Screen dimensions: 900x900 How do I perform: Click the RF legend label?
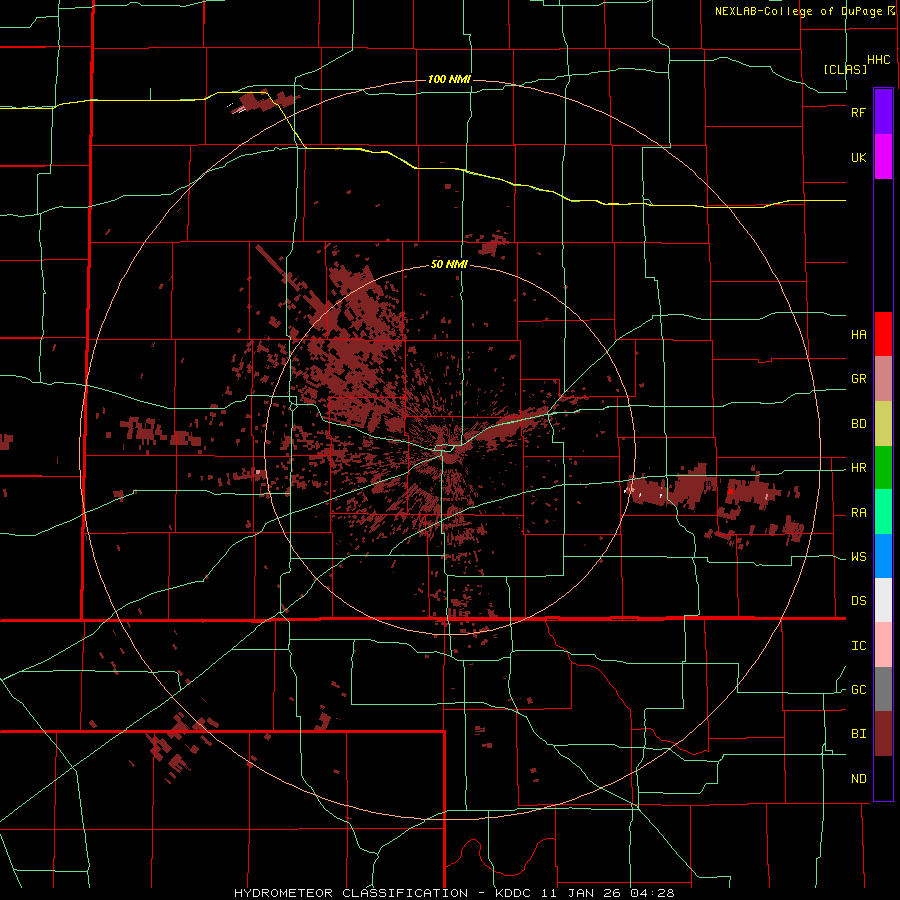tap(858, 112)
